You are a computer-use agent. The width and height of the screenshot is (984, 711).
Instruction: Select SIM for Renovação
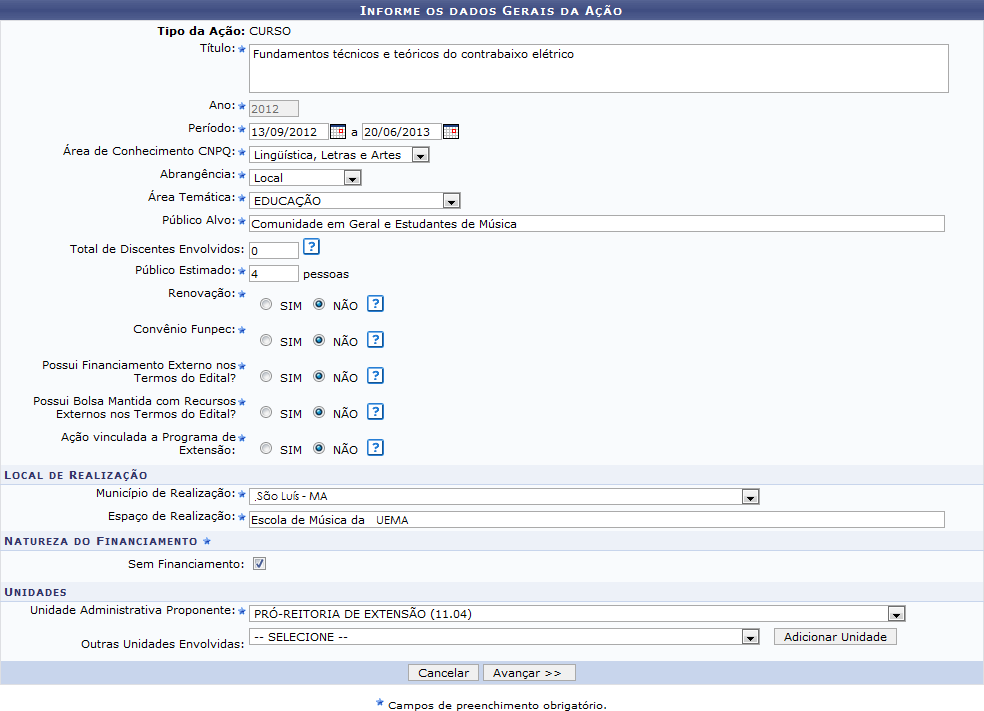coord(266,305)
